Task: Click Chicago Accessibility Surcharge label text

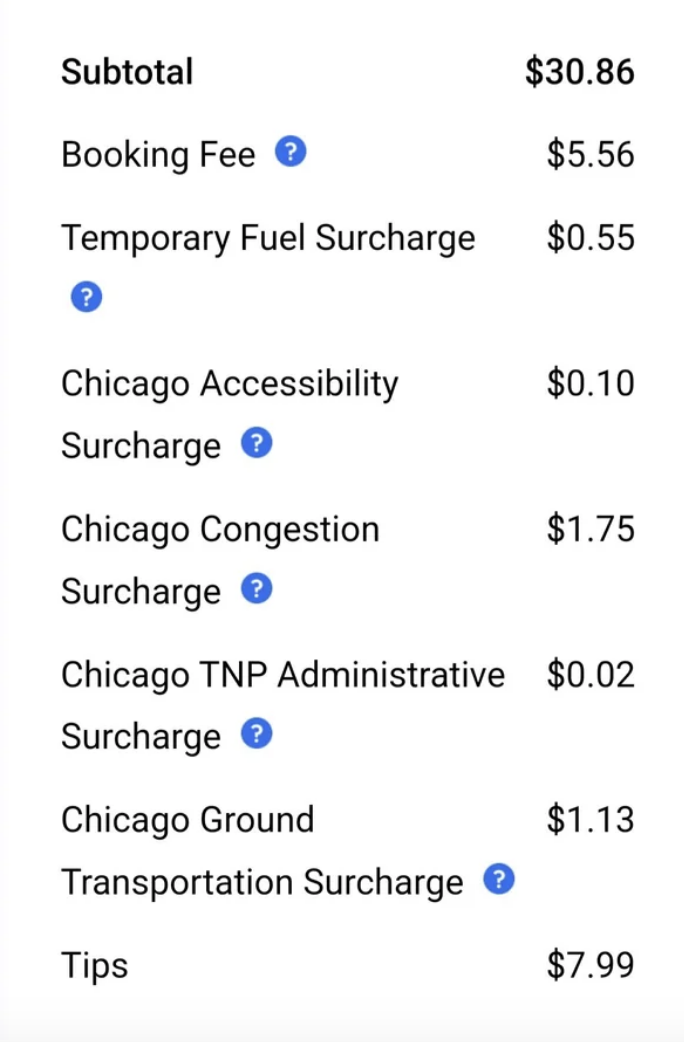Action: [x=229, y=384]
